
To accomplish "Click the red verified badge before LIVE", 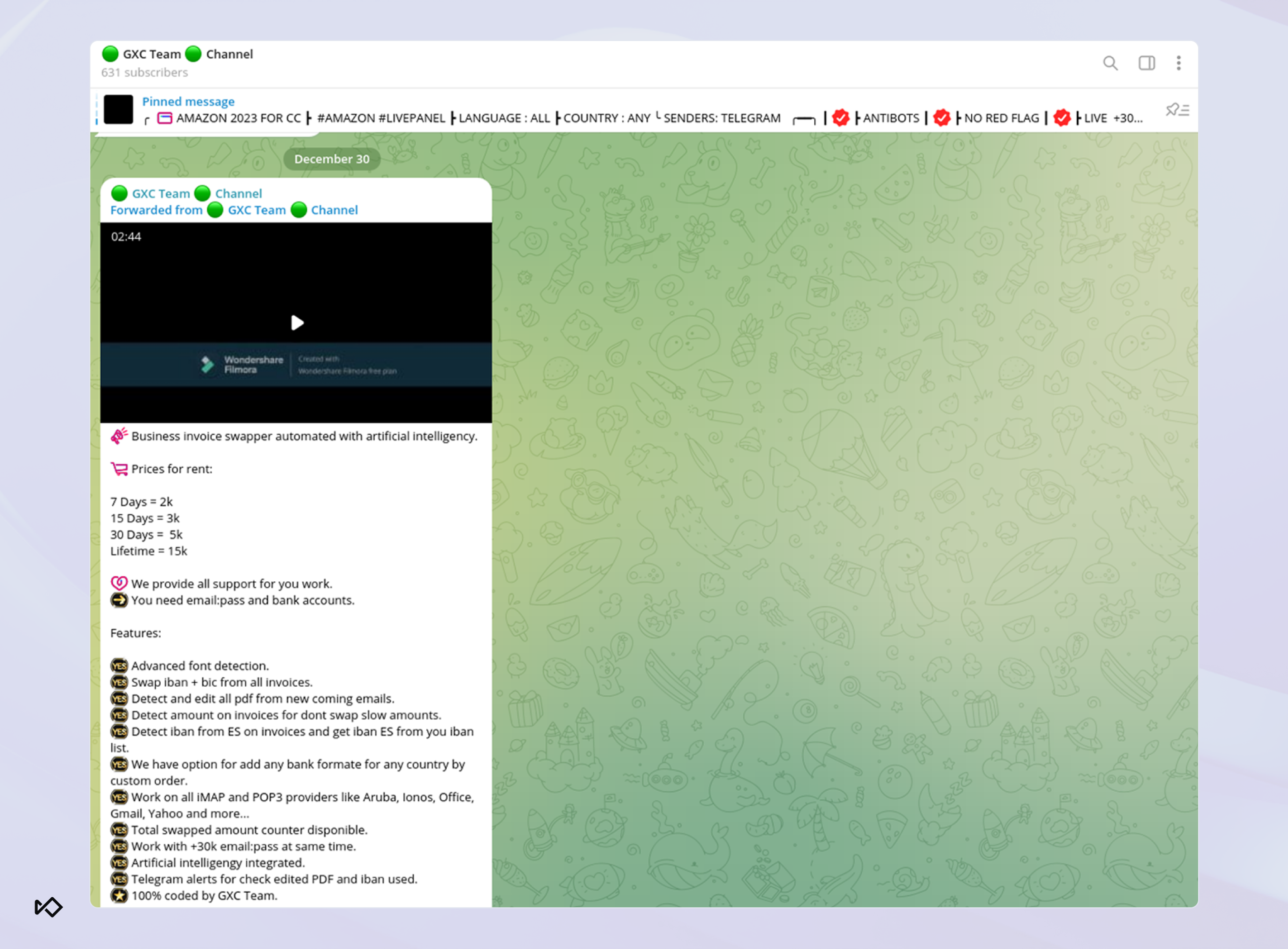I will (x=1062, y=118).
